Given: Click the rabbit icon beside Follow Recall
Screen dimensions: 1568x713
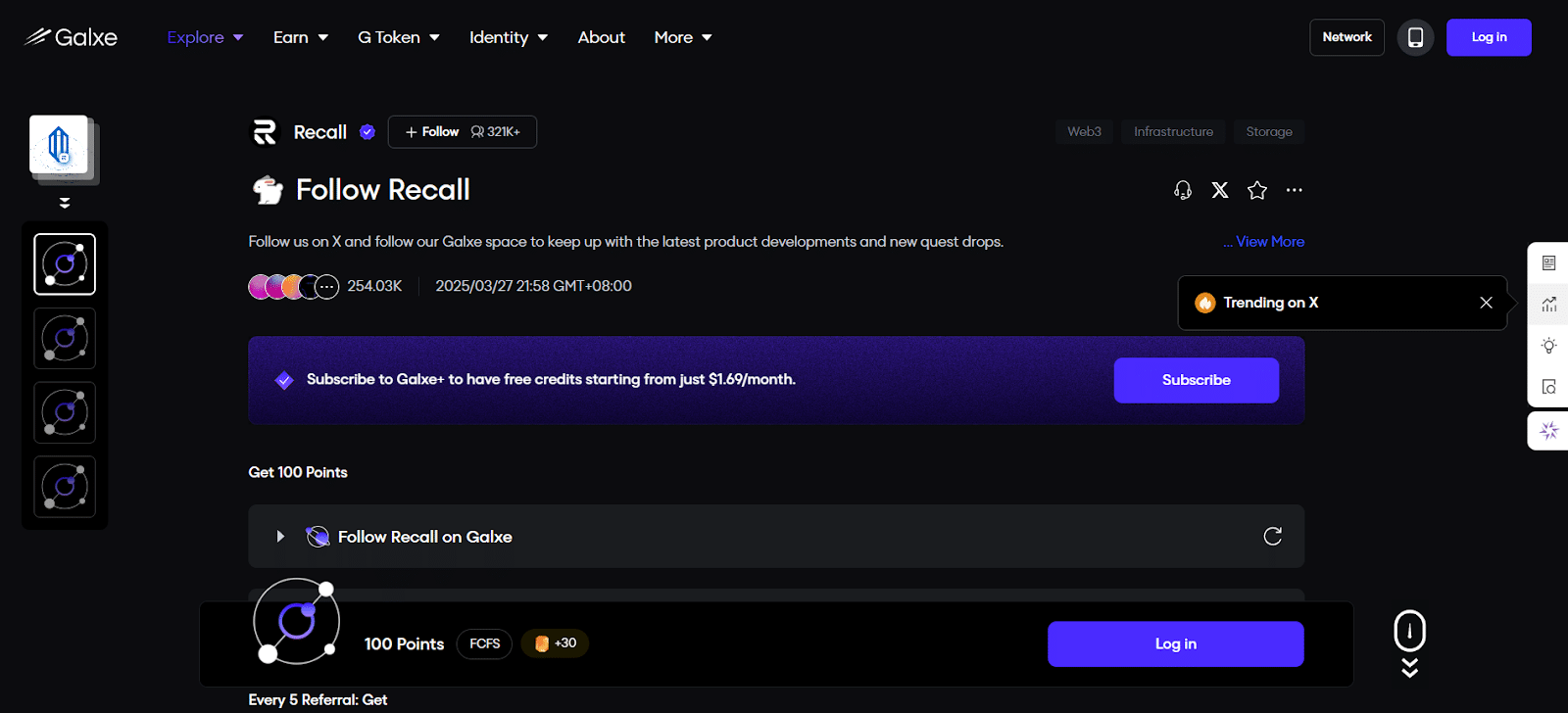Looking at the screenshot, I should [x=268, y=190].
